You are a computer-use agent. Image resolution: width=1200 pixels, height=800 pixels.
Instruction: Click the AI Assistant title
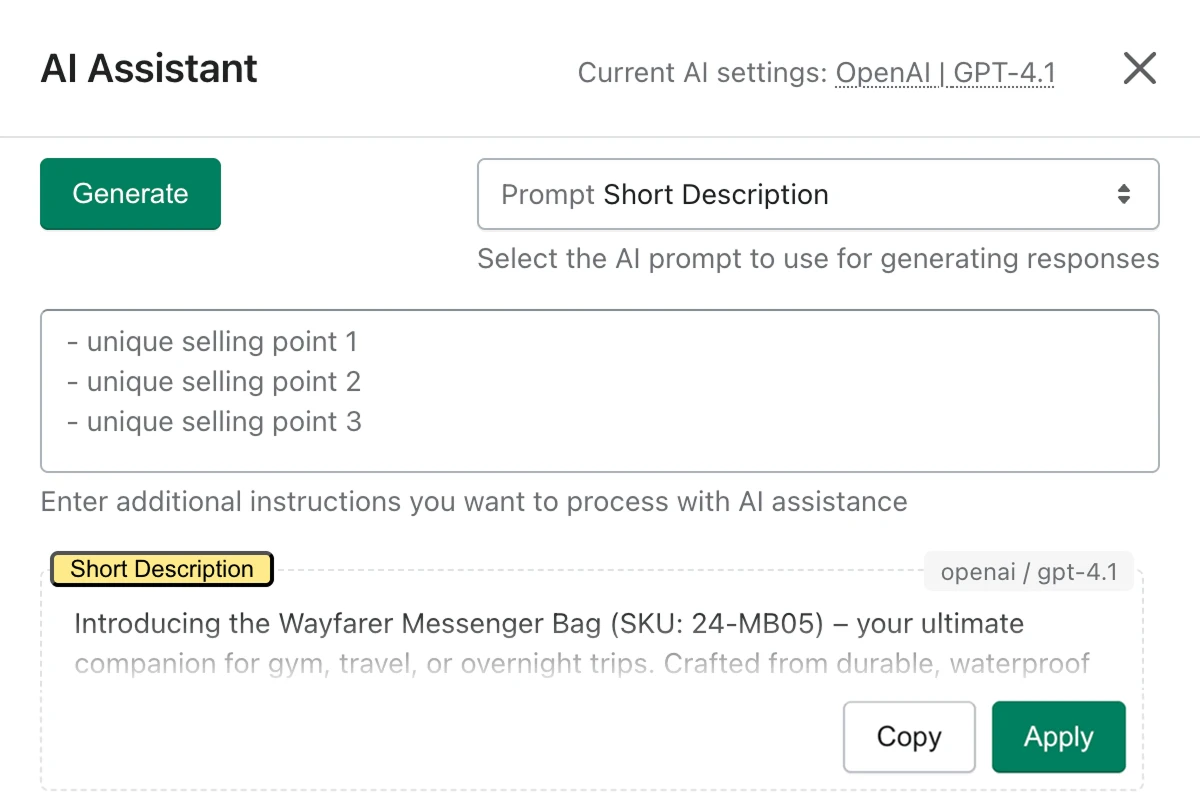(x=148, y=68)
